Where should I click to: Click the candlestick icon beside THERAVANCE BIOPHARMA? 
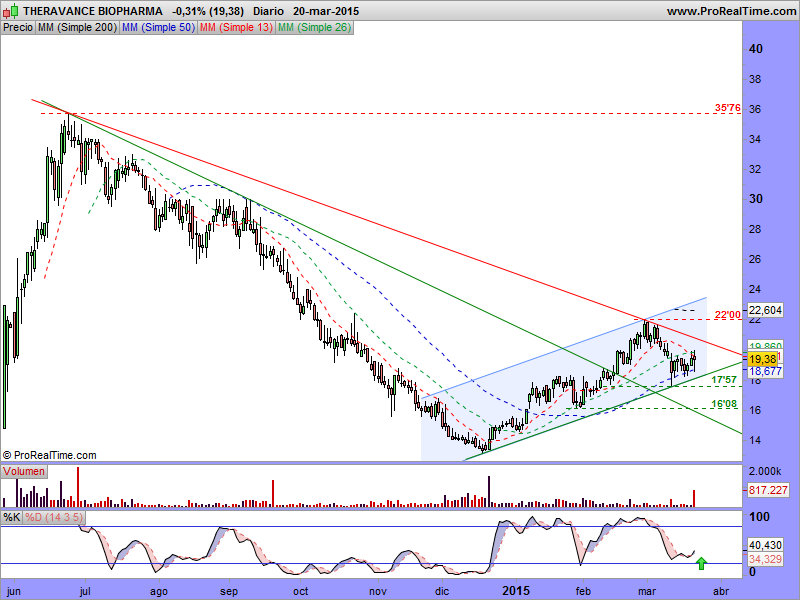11,11
